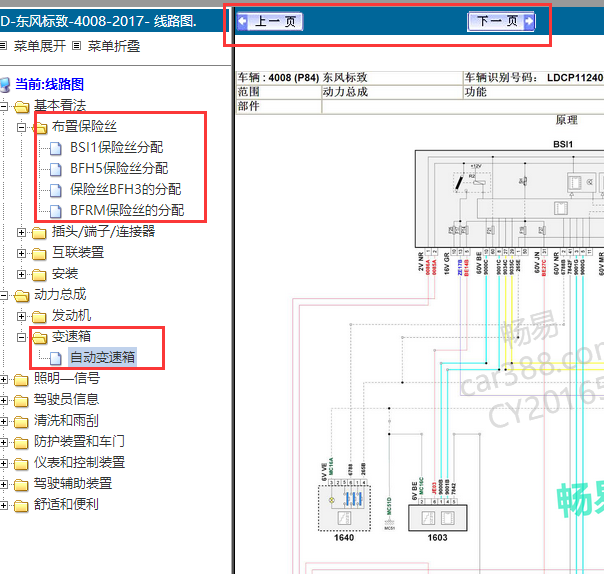
Task: Collapse the 布置保险丝 folder node
Action: tap(22, 127)
